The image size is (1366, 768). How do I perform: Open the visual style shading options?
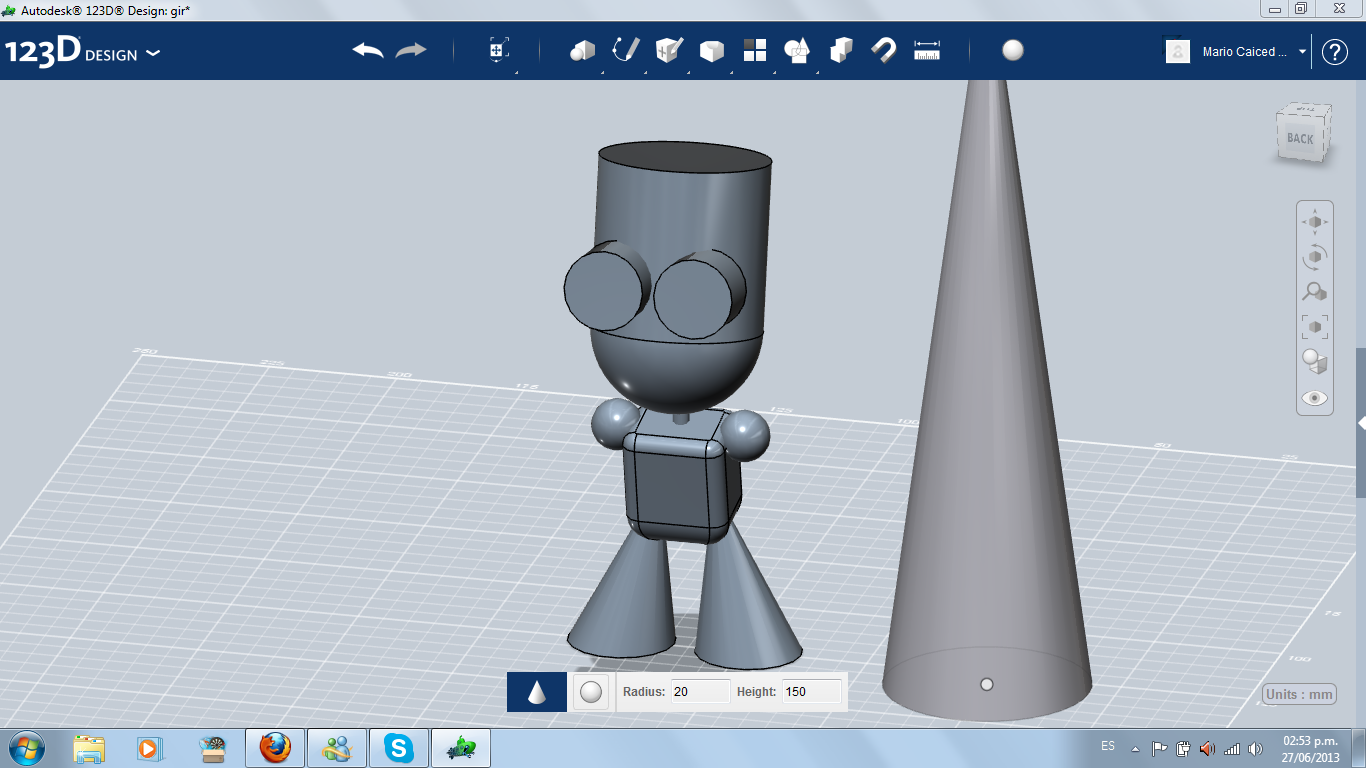(1315, 362)
